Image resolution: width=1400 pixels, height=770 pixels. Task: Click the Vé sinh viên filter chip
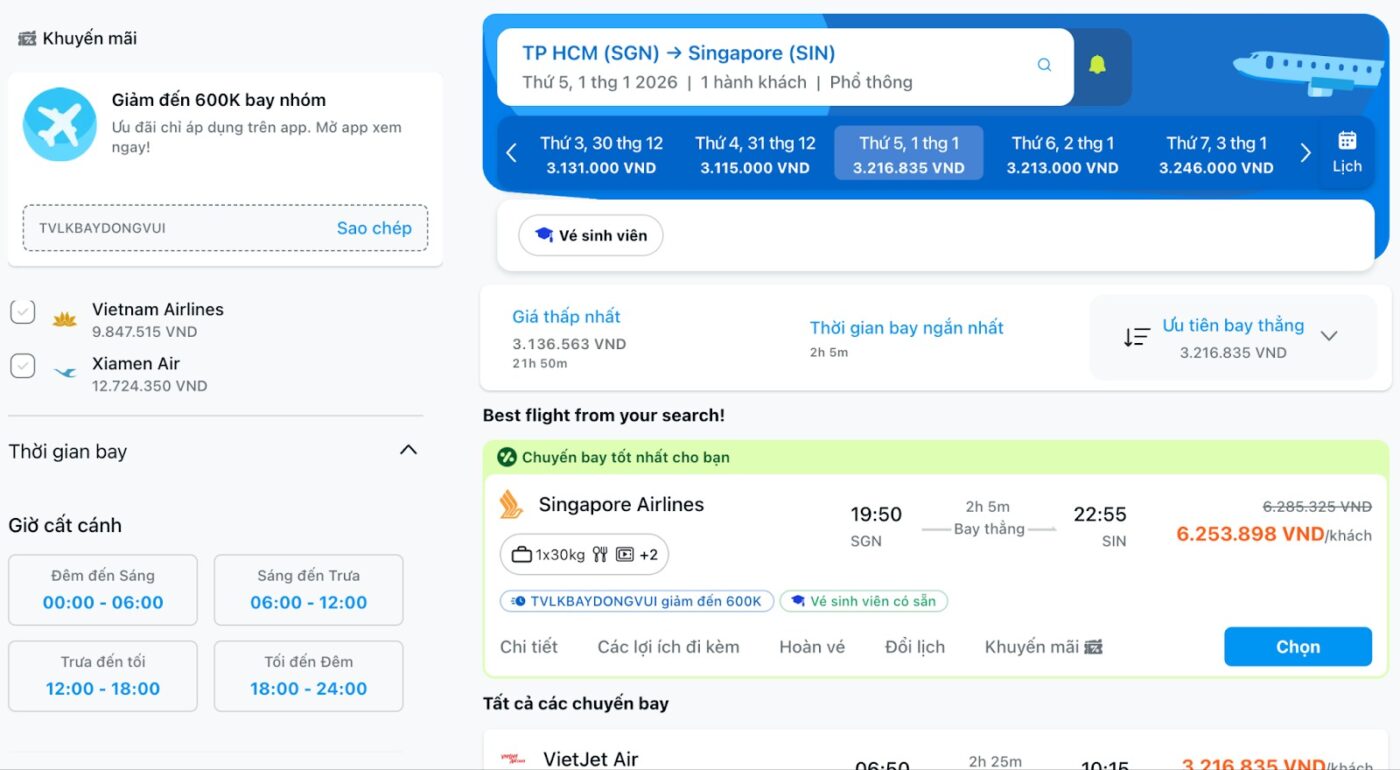click(x=590, y=236)
